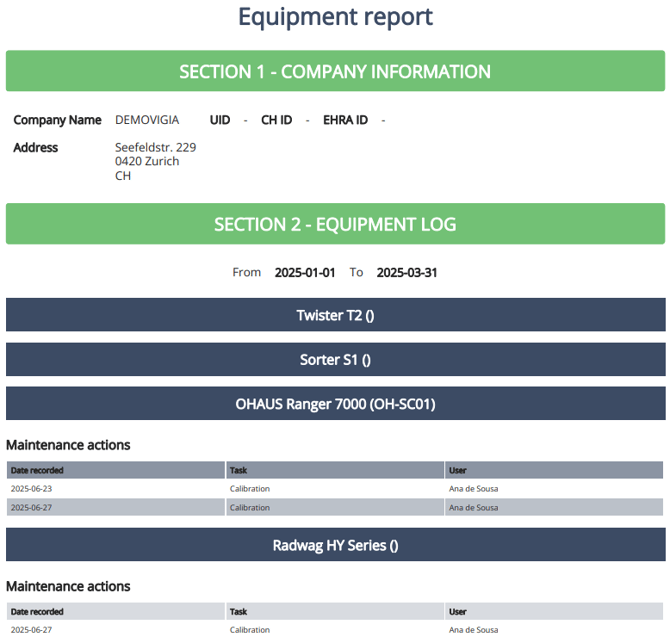The image size is (670, 643).
Task: Click the Equipment report title
Action: pyautogui.click(x=335, y=18)
